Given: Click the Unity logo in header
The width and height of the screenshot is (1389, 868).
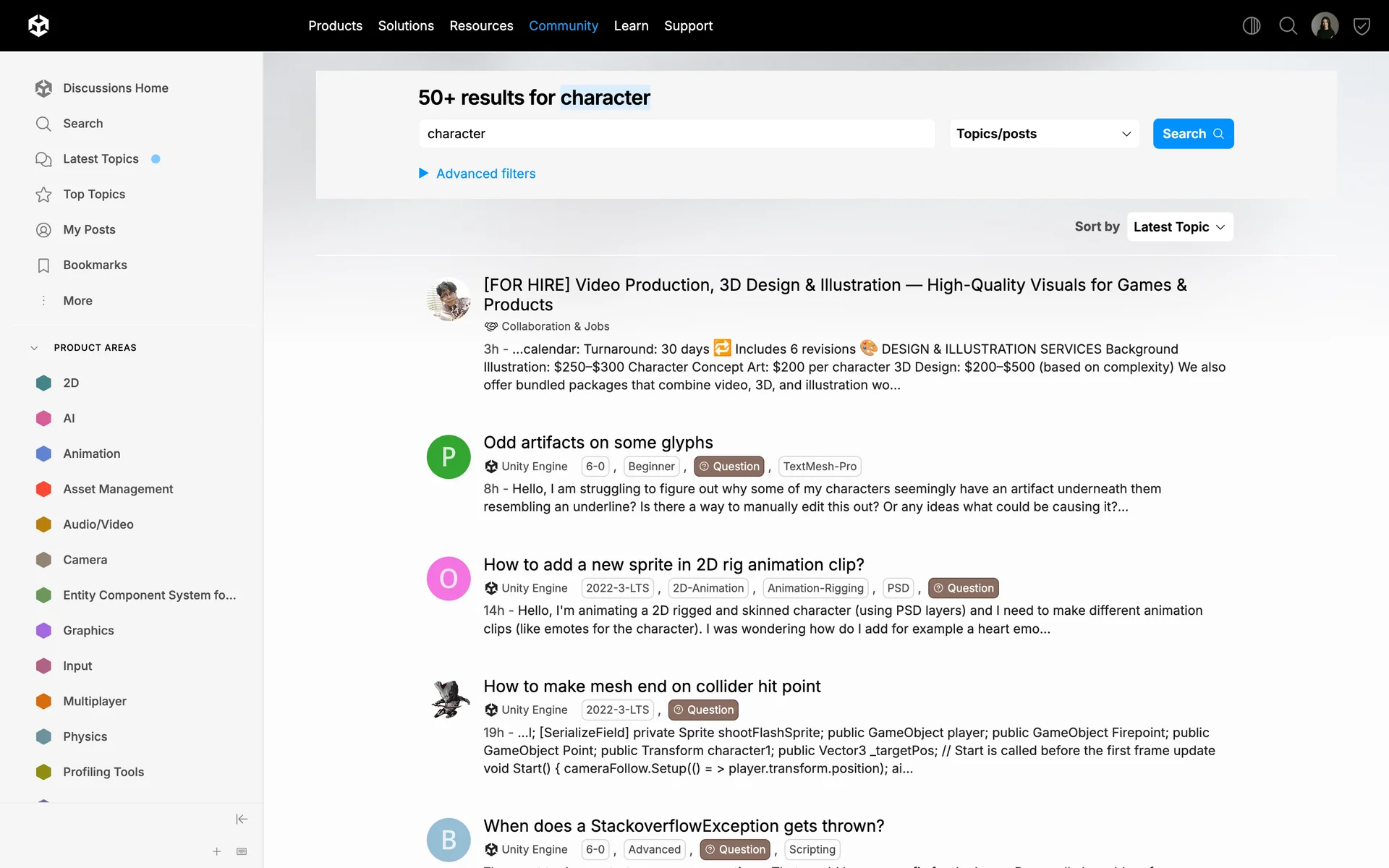Looking at the screenshot, I should [38, 26].
